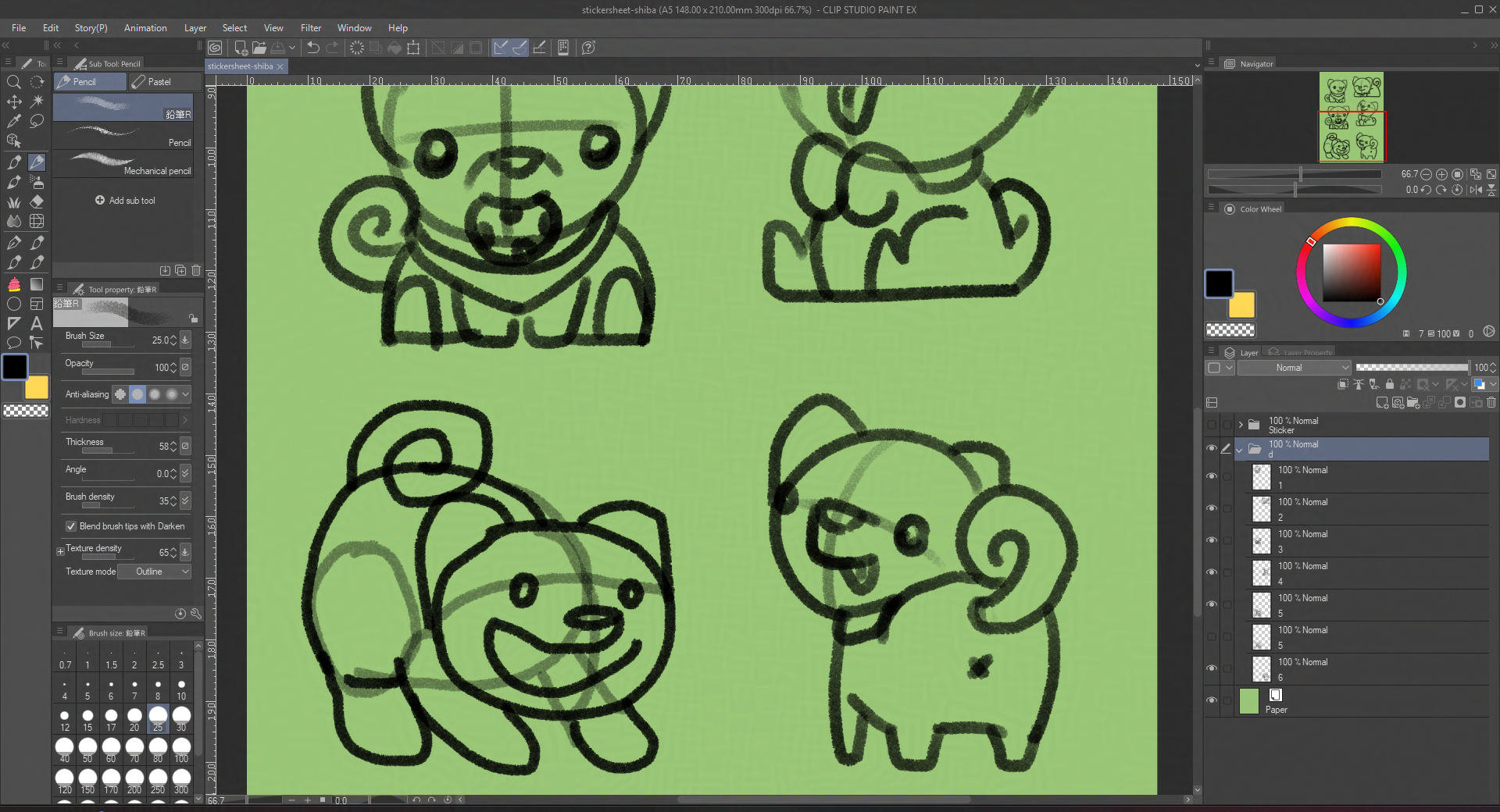Image resolution: width=1500 pixels, height=812 pixels.
Task: Select the Fill bucket tool
Action: tap(14, 284)
